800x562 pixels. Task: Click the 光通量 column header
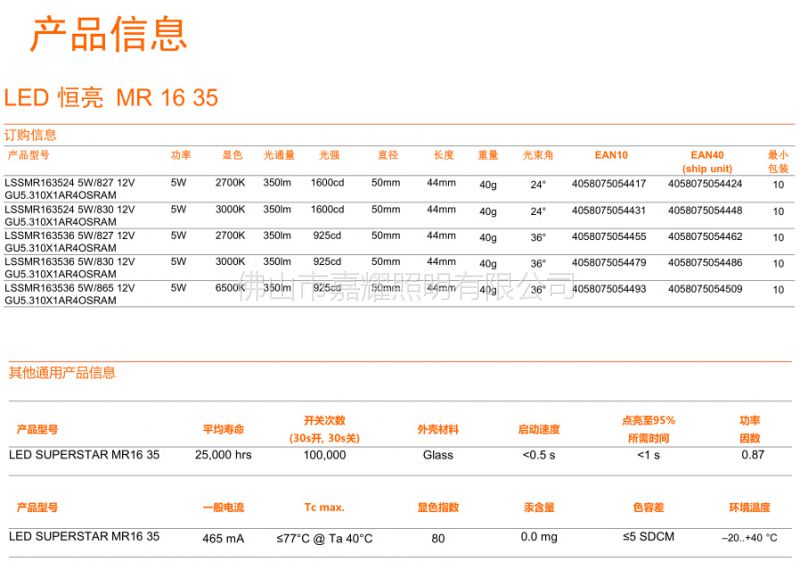click(x=279, y=155)
